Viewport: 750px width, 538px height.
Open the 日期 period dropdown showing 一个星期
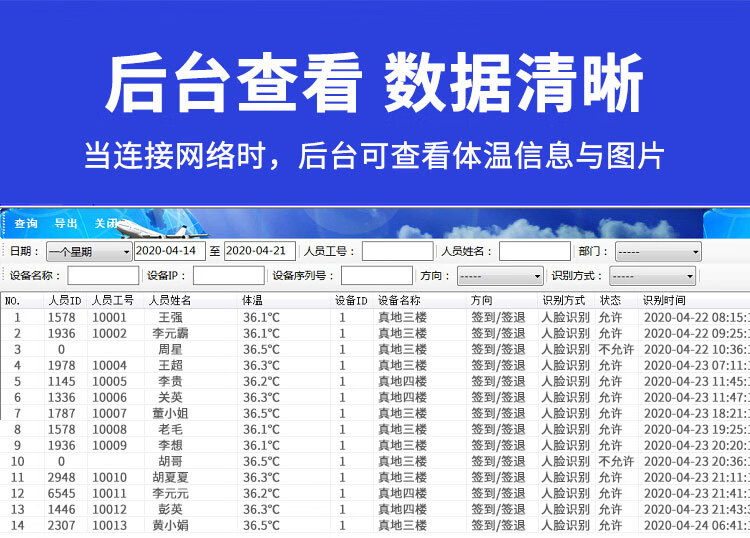click(89, 251)
